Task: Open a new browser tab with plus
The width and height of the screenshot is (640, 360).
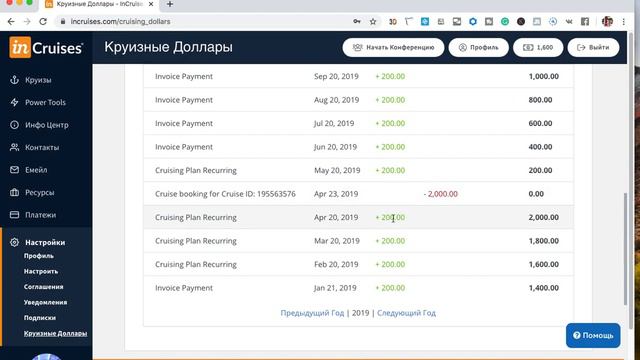Action: pyautogui.click(x=170, y=4)
